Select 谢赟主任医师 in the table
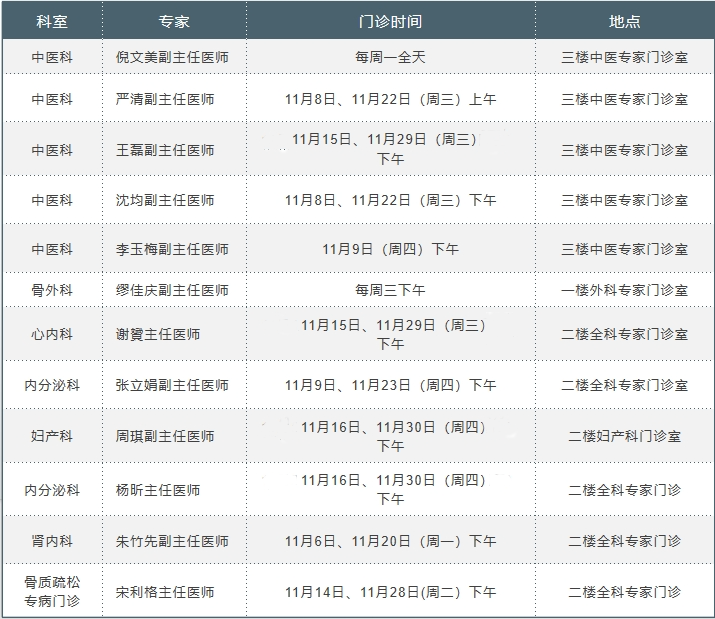The image size is (715, 619). point(158,334)
